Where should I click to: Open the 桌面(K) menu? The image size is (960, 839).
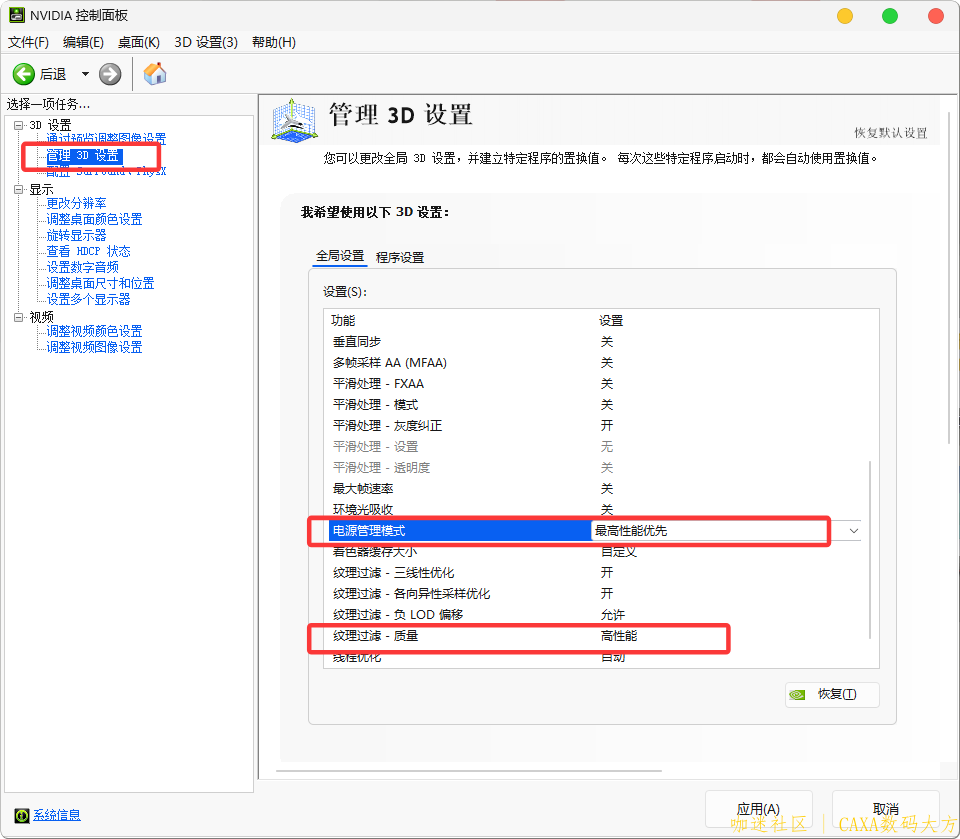139,42
